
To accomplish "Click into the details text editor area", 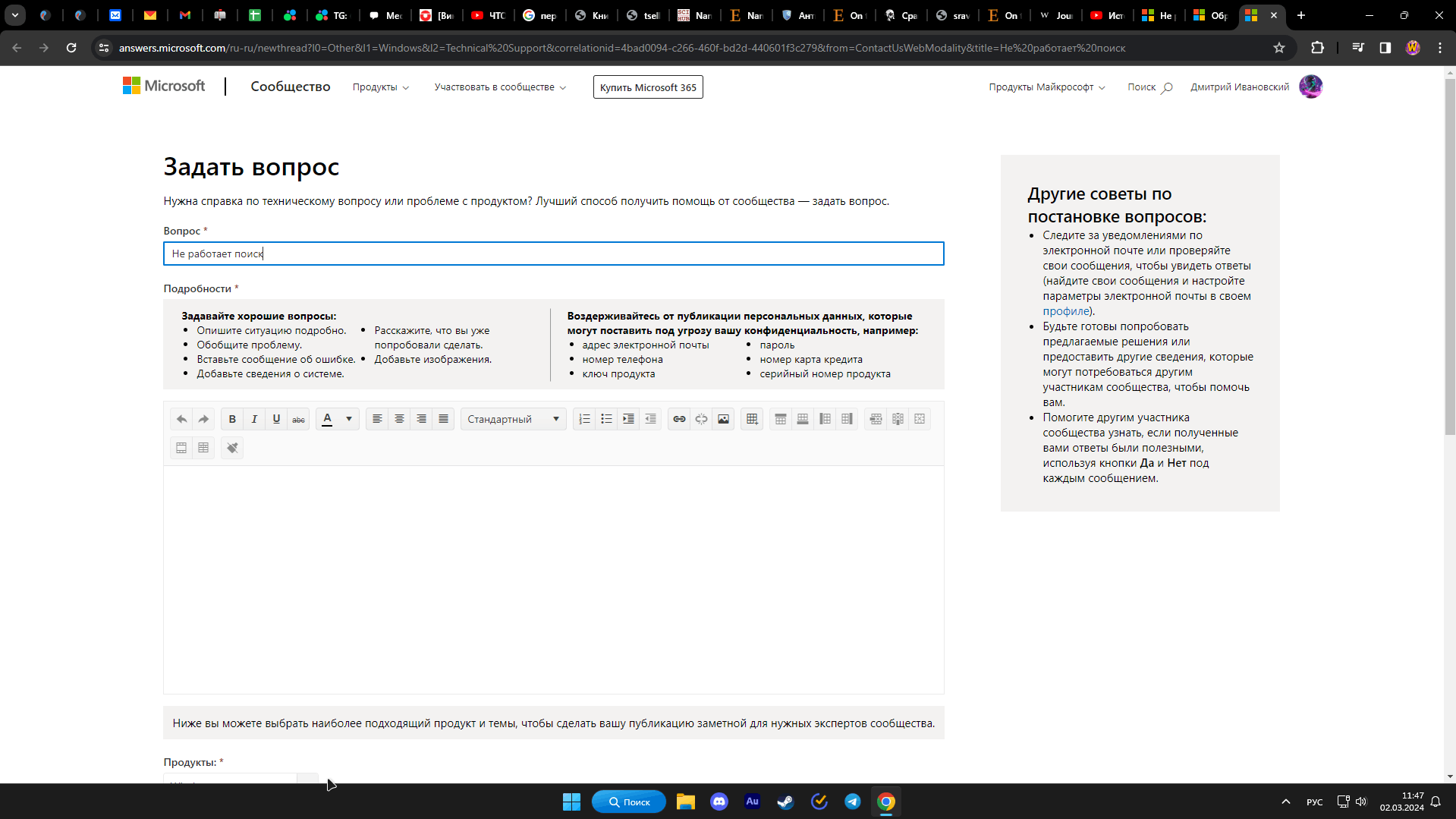I will pyautogui.click(x=554, y=579).
